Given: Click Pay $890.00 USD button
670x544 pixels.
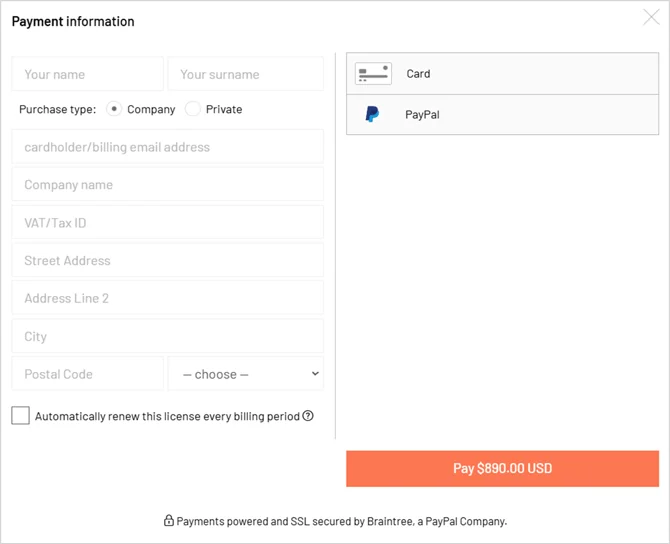Looking at the screenshot, I should coord(502,468).
